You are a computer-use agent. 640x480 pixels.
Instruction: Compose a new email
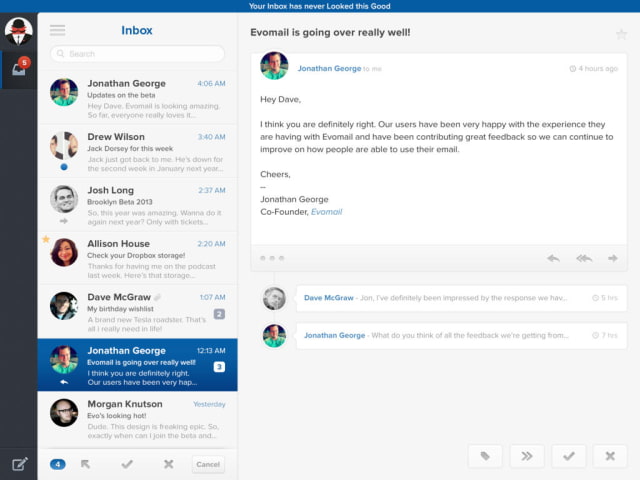tap(19, 463)
